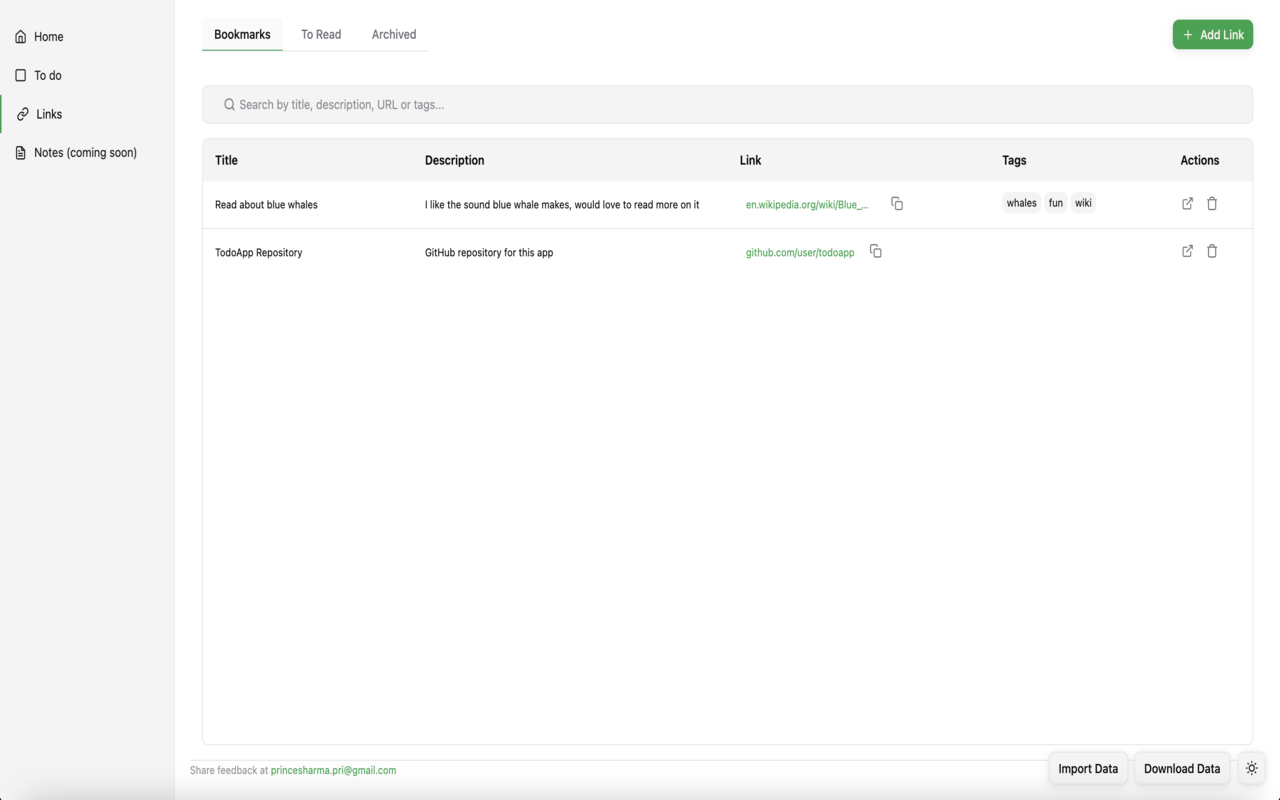Click the whales tag
1280x800 pixels.
pyautogui.click(x=1021, y=203)
